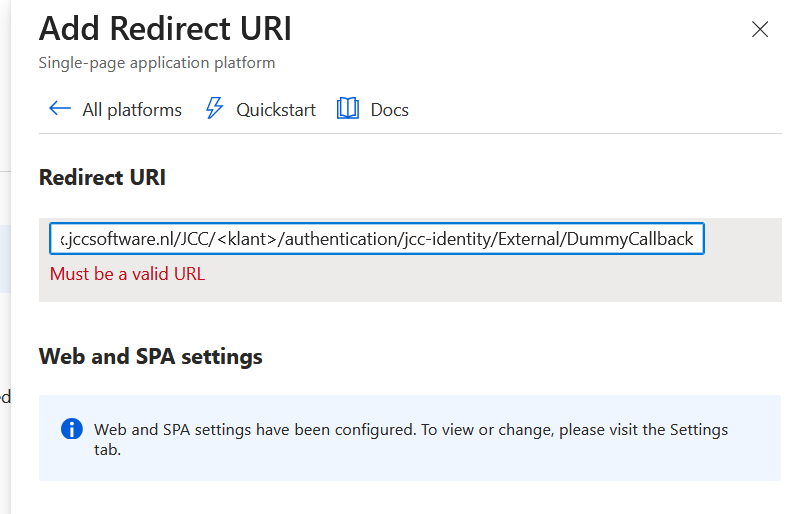Go back to All platforms

[132, 110]
